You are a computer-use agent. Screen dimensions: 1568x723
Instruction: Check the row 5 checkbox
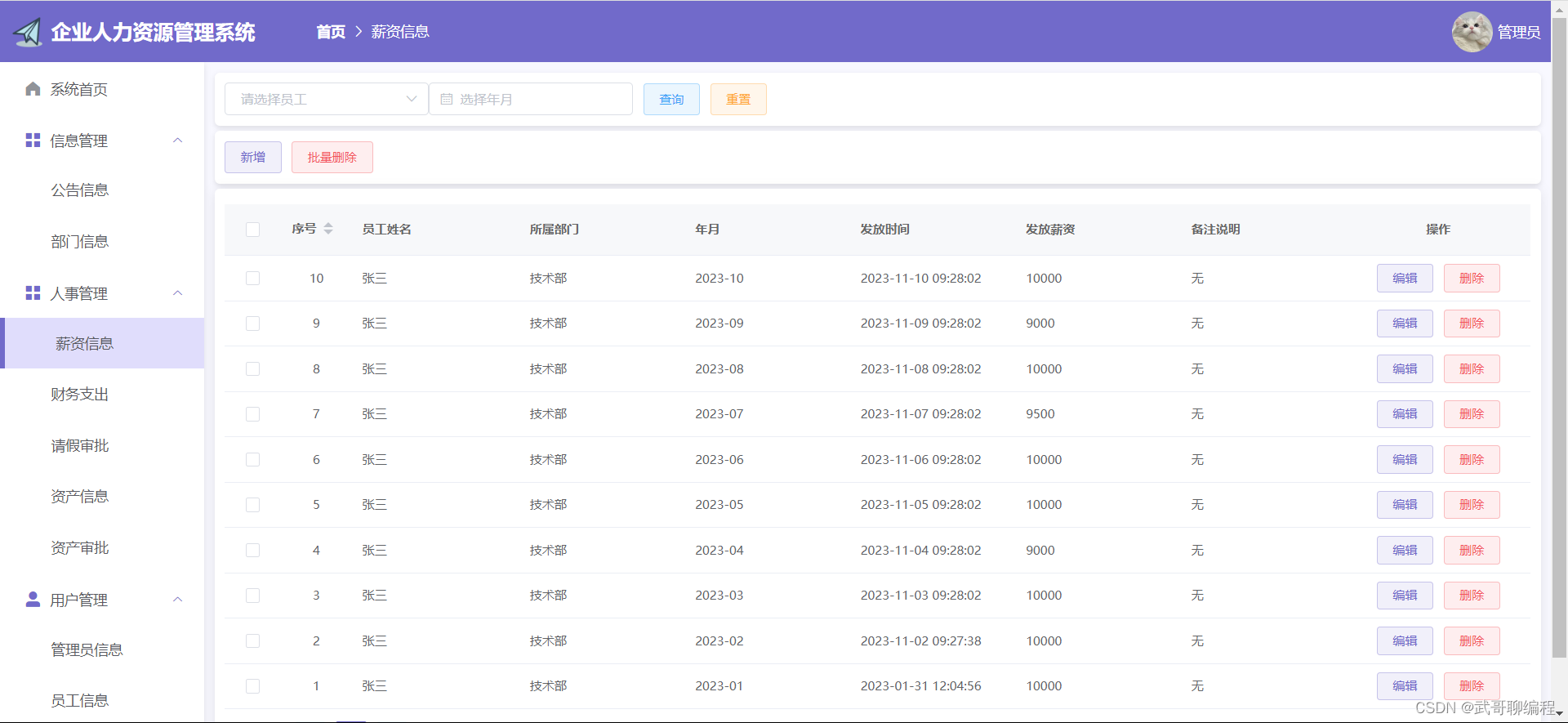[x=252, y=505]
